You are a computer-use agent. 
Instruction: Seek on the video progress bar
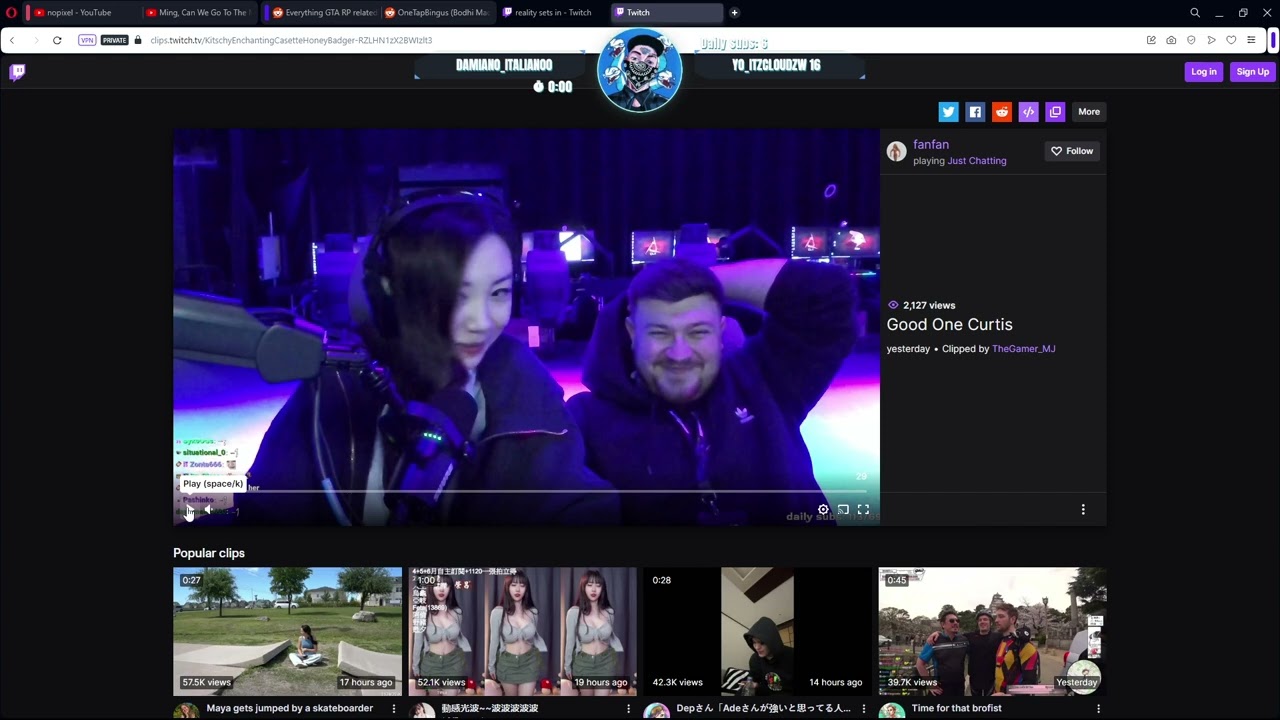tap(526, 492)
